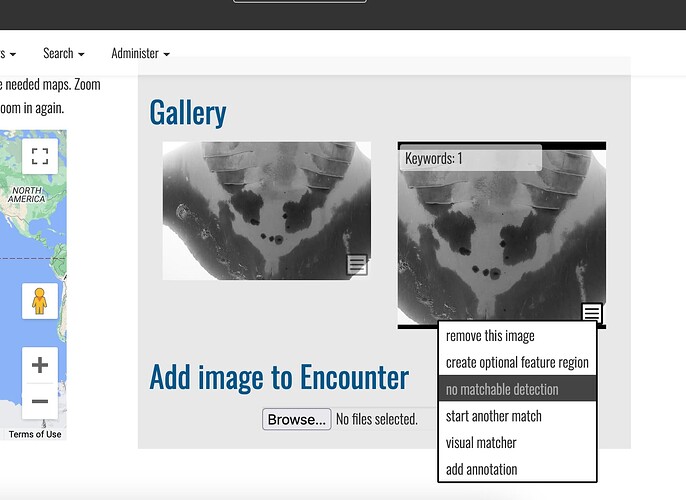Image resolution: width=686 pixels, height=500 pixels.
Task: Open the hamburger menu on first gallery image
Action: tap(357, 264)
